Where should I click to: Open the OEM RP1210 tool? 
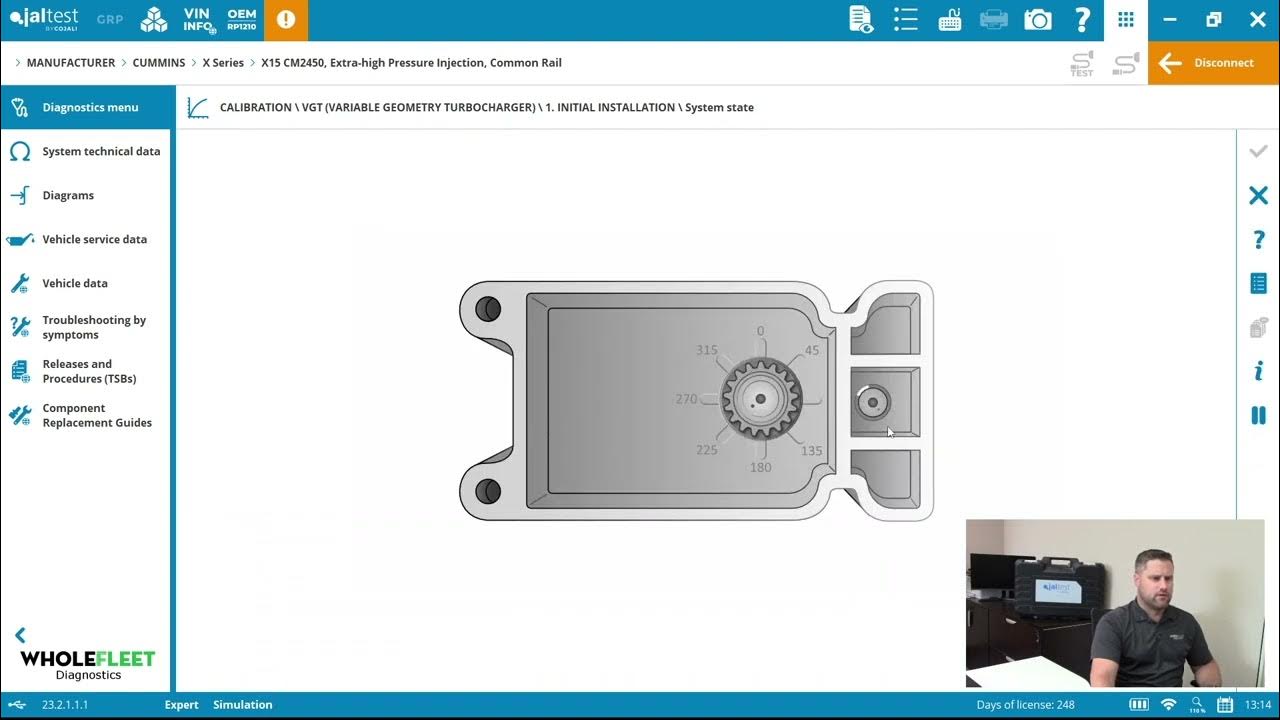coord(242,20)
